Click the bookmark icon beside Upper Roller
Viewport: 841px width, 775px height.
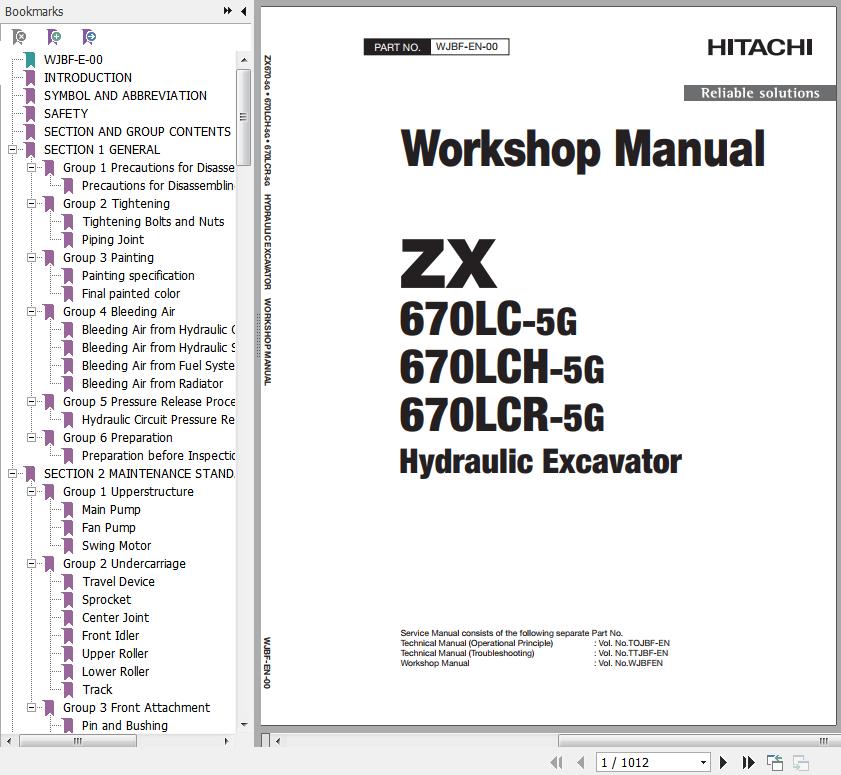[68, 654]
